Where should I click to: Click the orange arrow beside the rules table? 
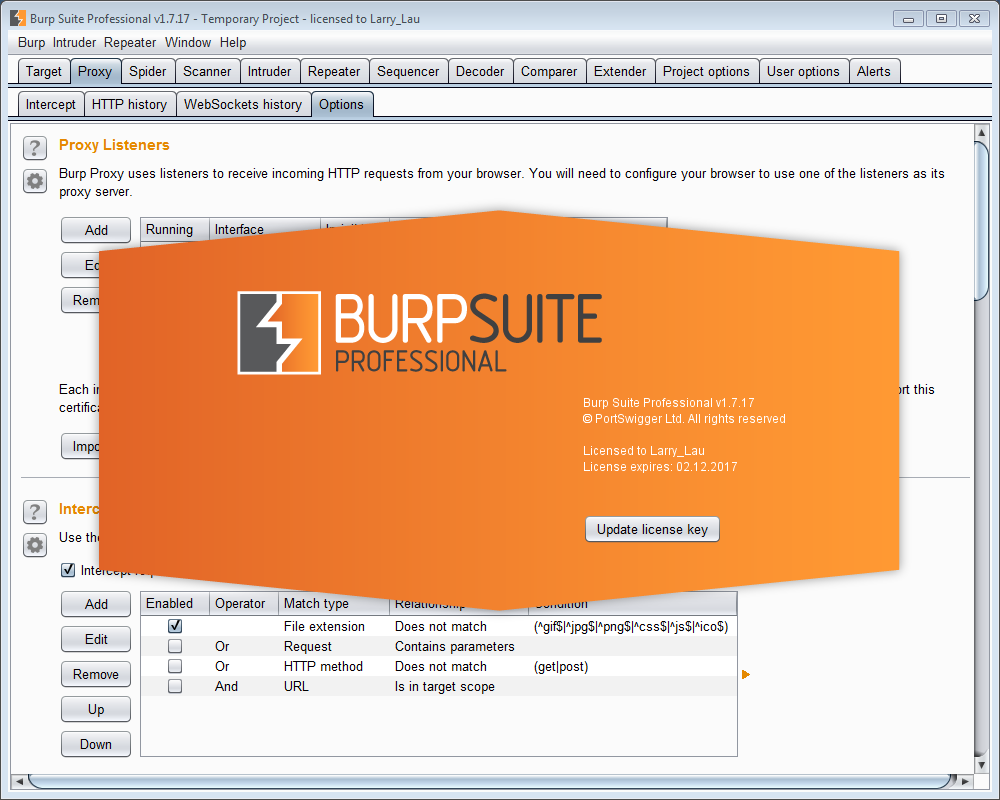745,674
